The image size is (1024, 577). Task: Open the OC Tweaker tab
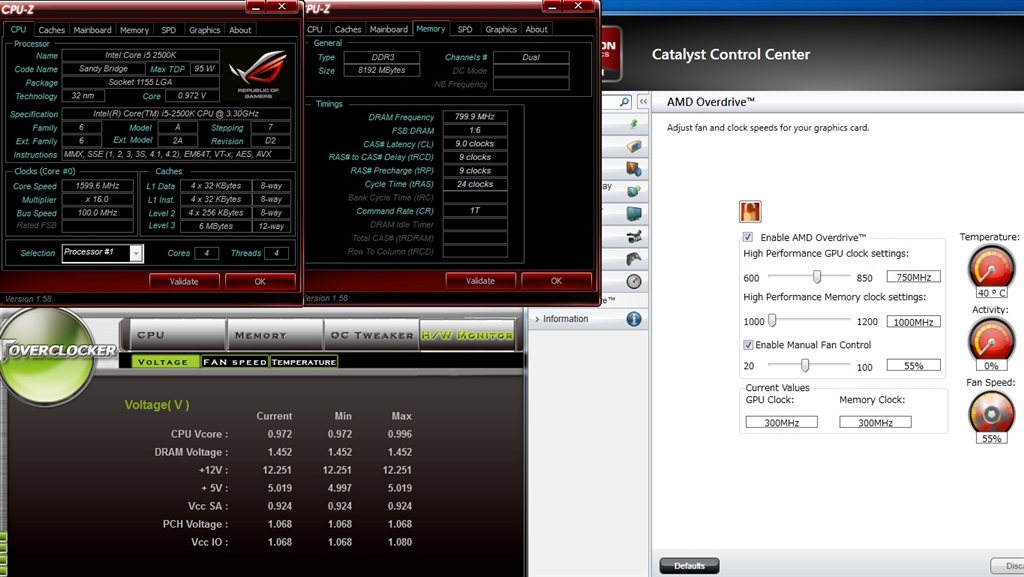pos(372,335)
